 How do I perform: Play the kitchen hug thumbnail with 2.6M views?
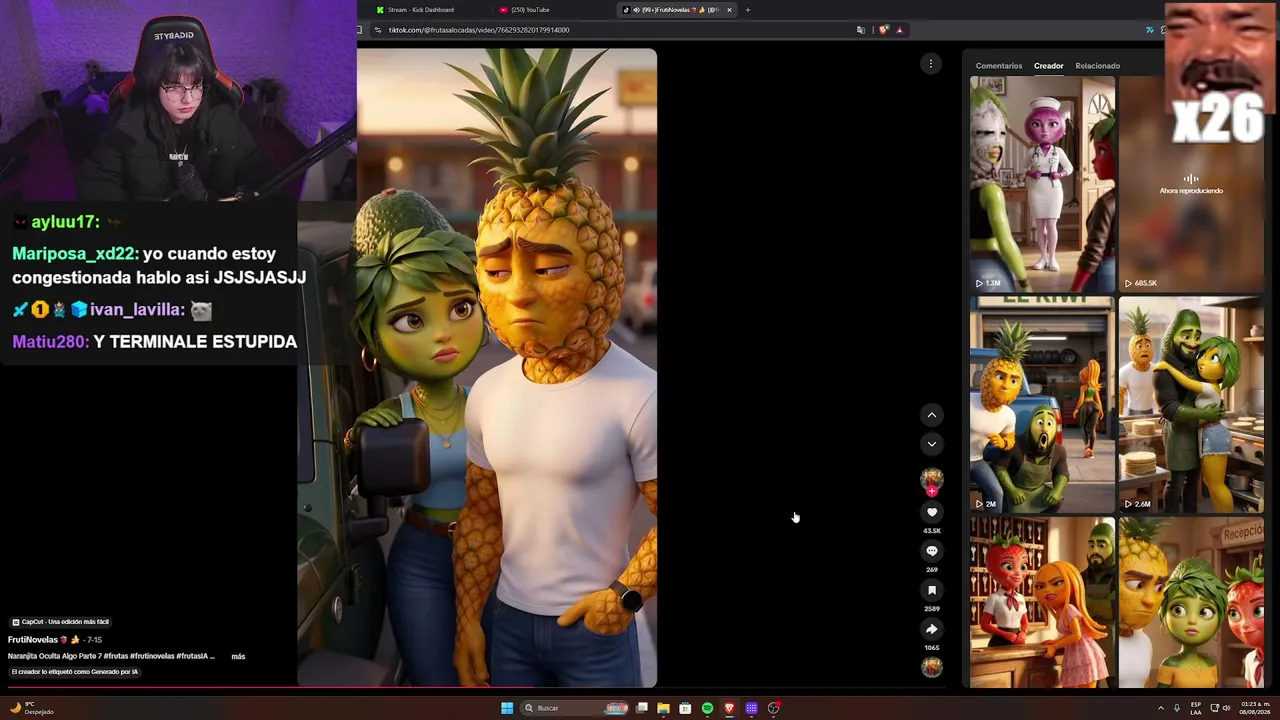click(1191, 405)
